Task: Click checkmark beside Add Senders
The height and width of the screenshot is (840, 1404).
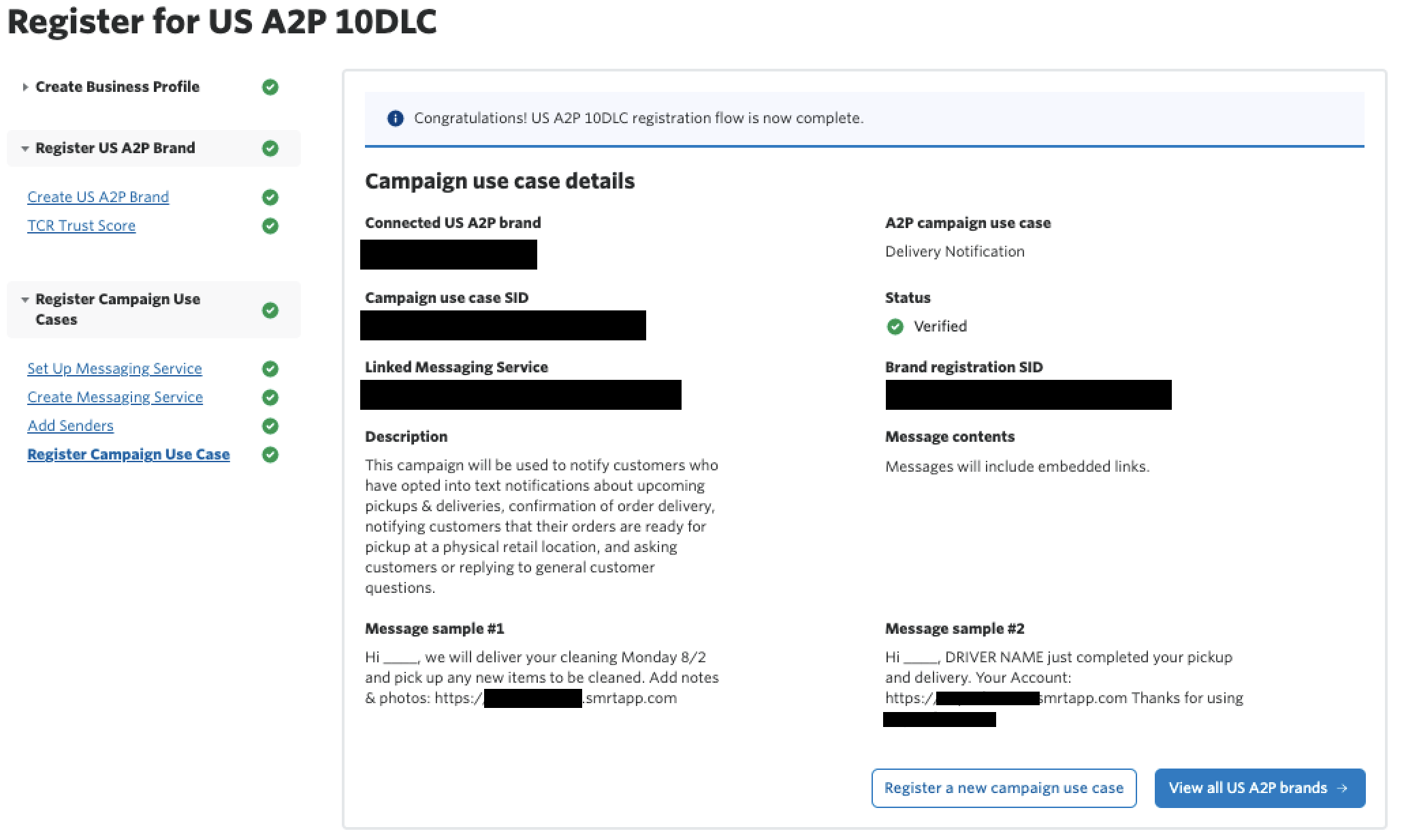Action: (x=270, y=426)
